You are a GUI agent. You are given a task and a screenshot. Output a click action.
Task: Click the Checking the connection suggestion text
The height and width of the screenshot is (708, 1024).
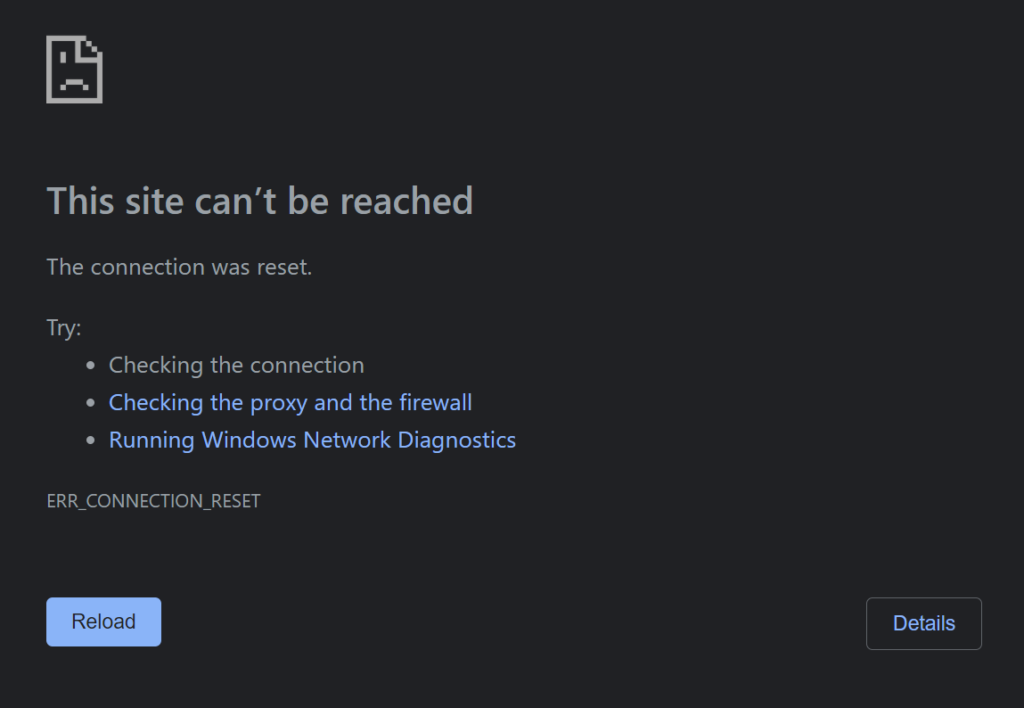point(236,366)
